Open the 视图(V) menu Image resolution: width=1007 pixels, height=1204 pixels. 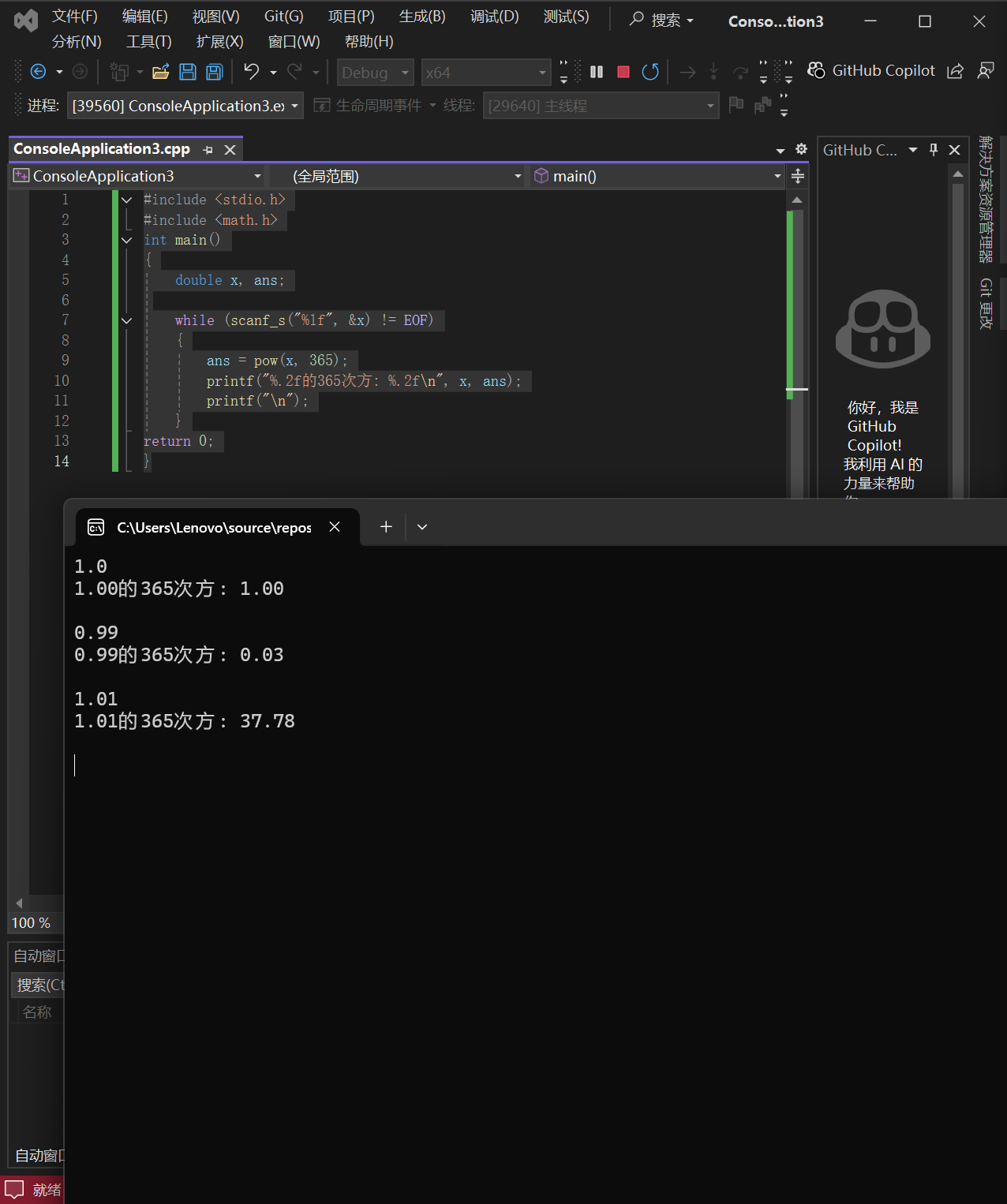point(215,17)
